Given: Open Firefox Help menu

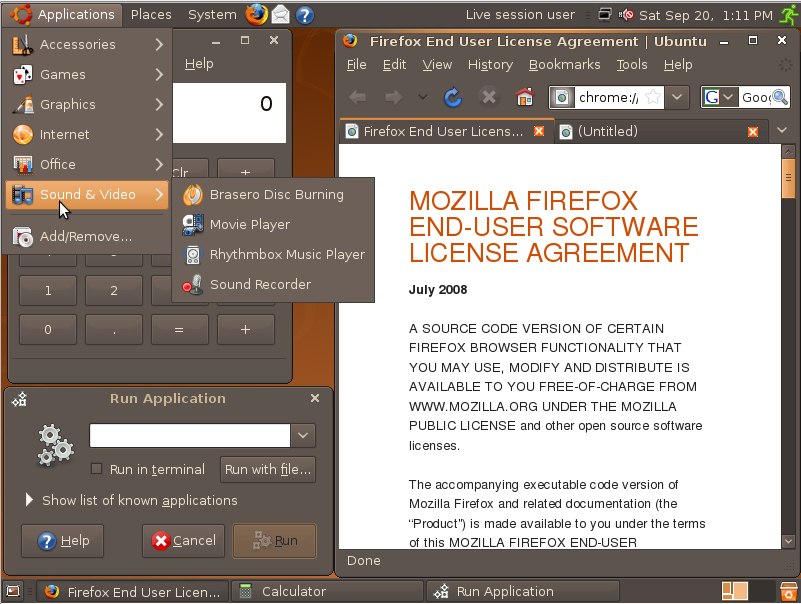Looking at the screenshot, I should pyautogui.click(x=678, y=65).
